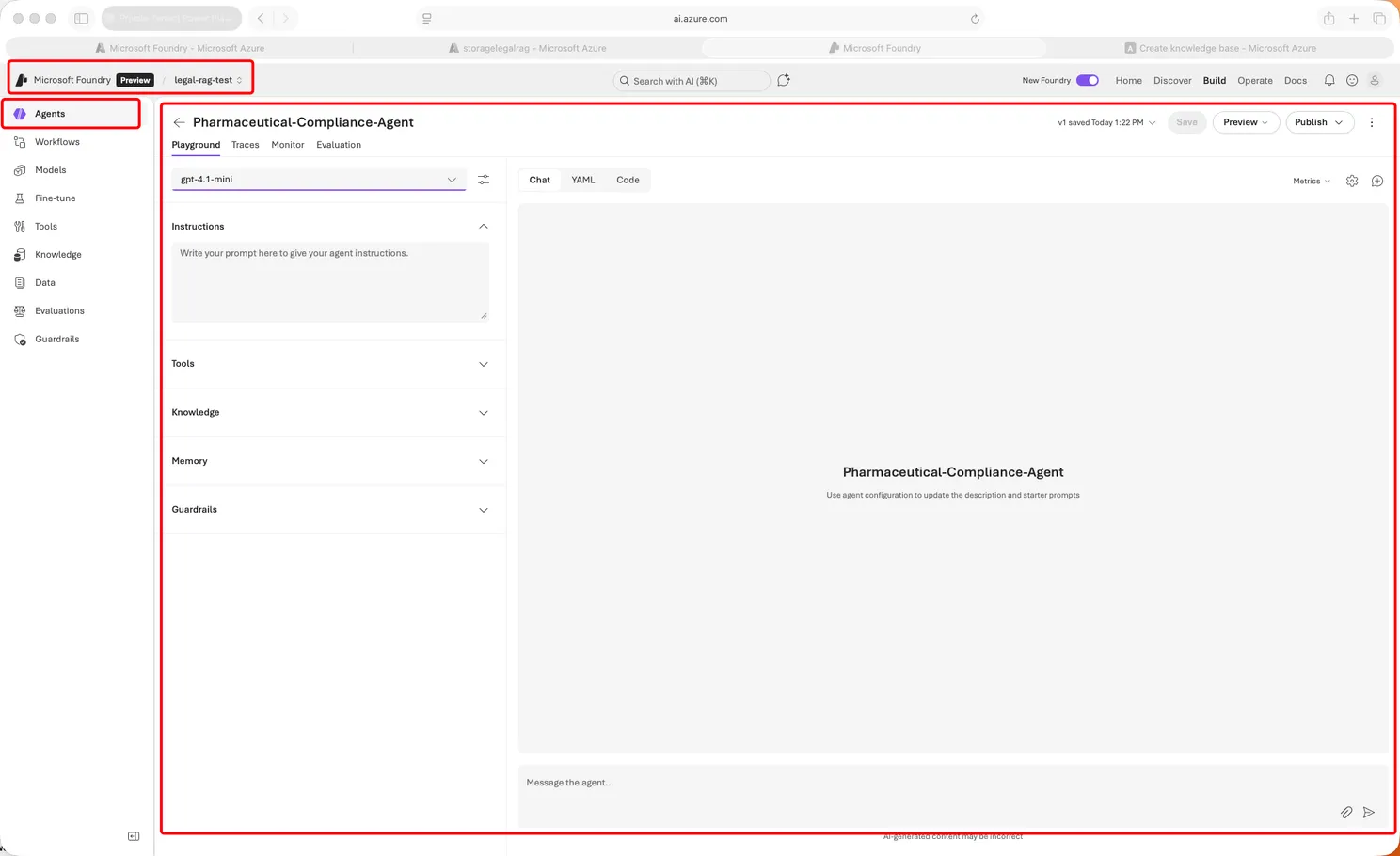Open the legal-rag-test project switcher
The image size is (1400, 856).
pos(208,80)
